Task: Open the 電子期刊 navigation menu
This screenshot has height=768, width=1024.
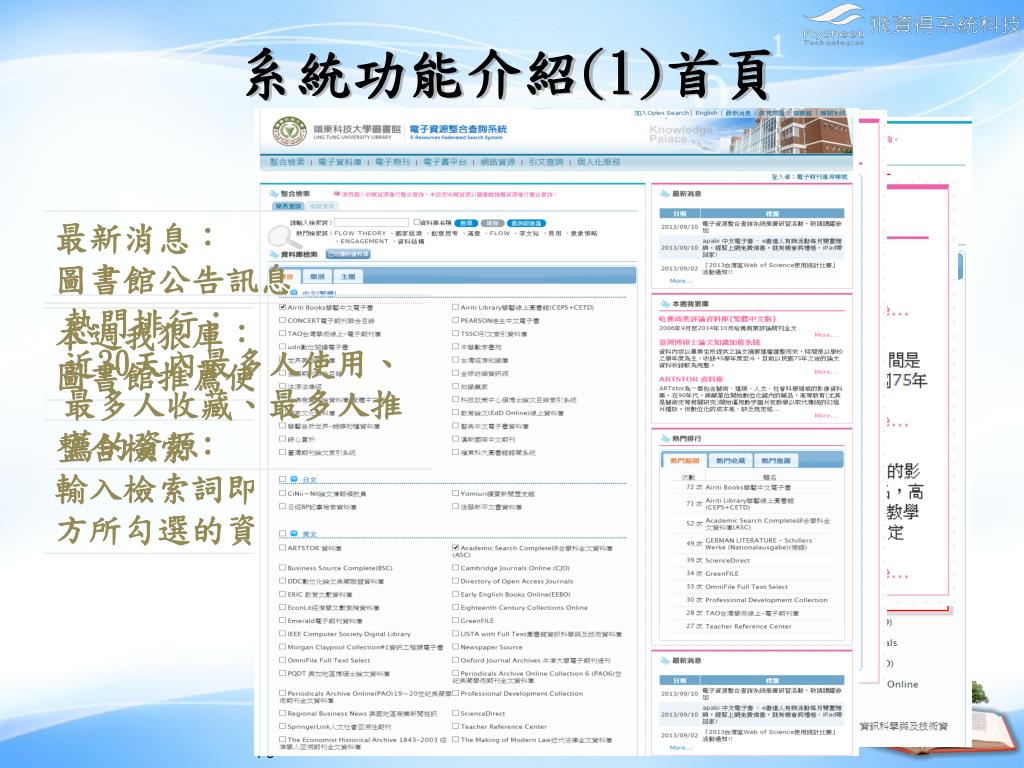Action: point(392,162)
